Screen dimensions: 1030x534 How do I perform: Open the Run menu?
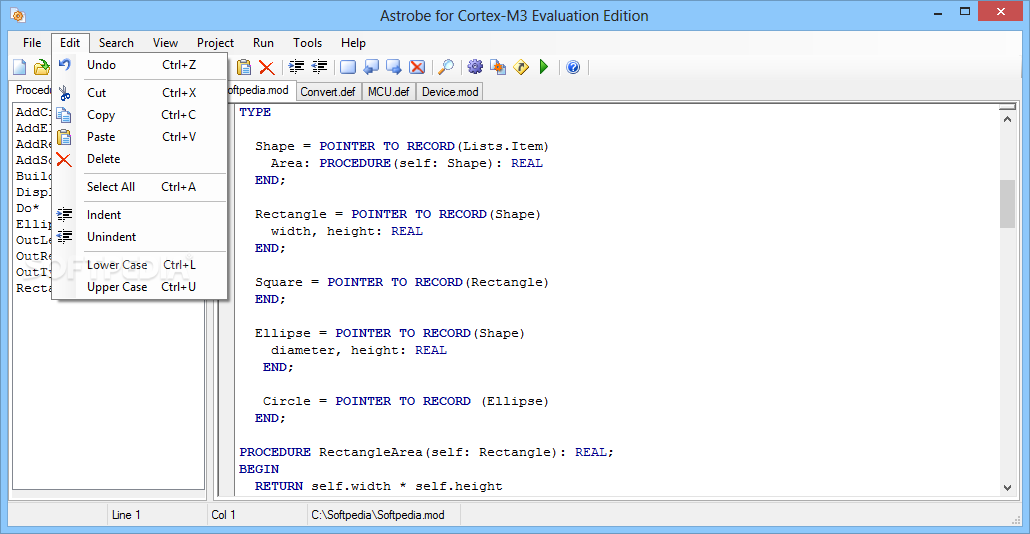[263, 43]
